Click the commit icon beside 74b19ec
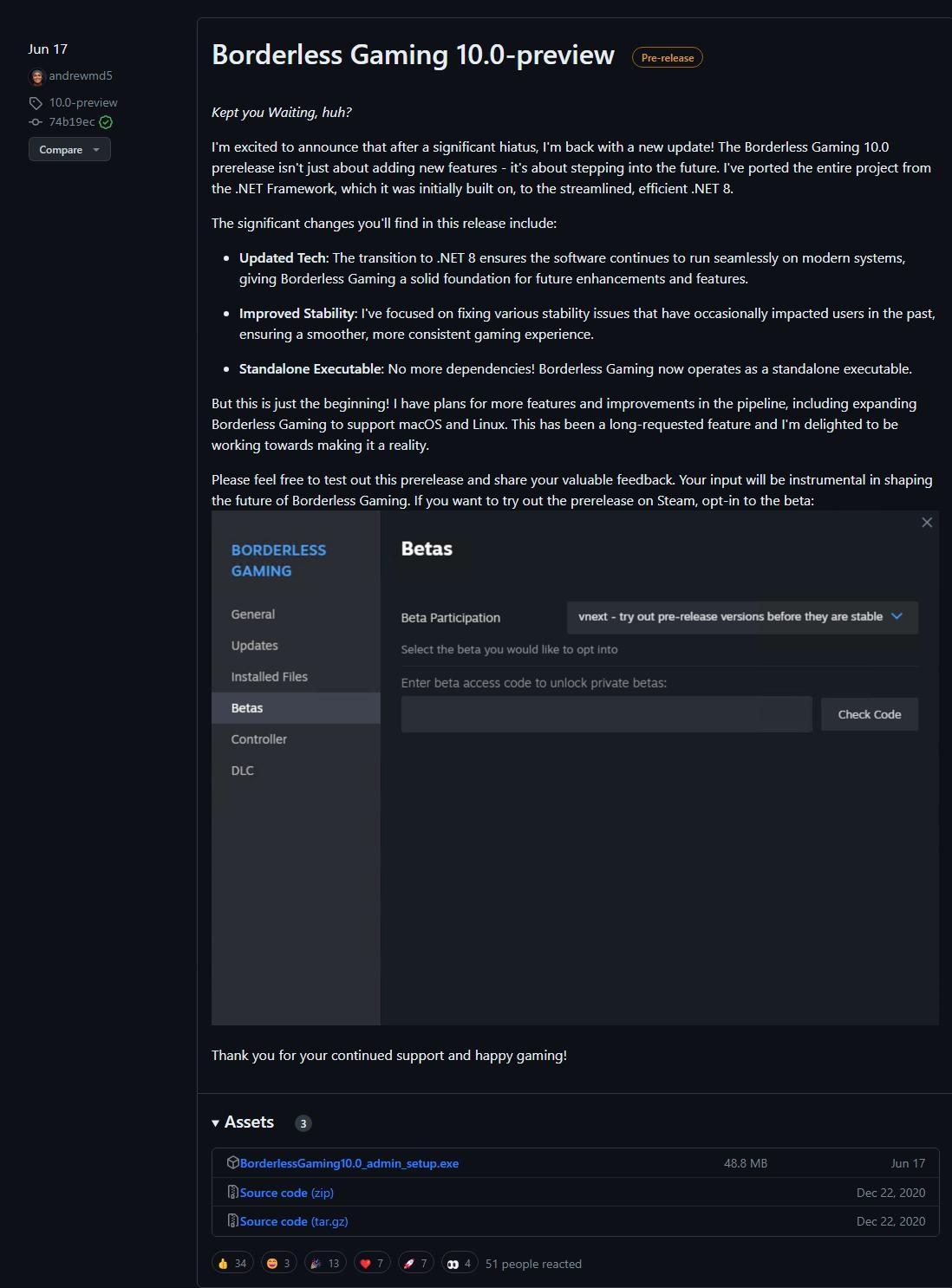The width and height of the screenshot is (952, 1288). [x=36, y=122]
